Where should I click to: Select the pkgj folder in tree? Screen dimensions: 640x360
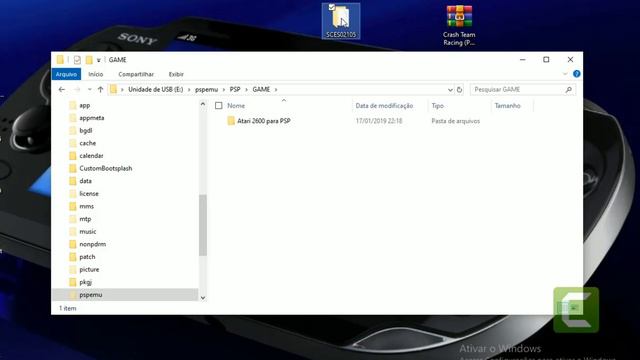click(x=85, y=282)
